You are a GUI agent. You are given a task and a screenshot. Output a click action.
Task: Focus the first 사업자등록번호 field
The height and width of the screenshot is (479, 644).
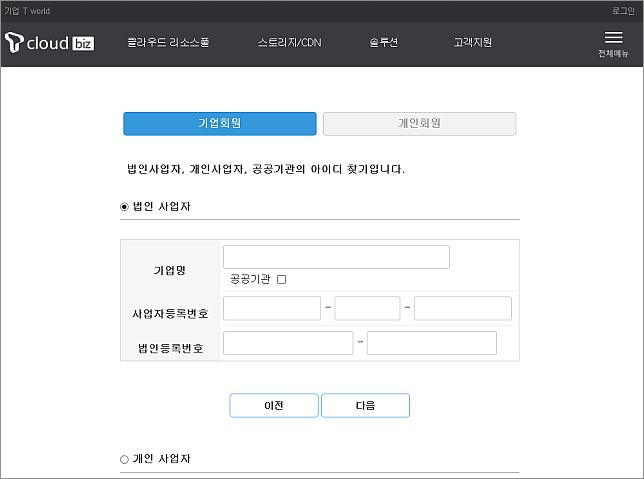272,308
